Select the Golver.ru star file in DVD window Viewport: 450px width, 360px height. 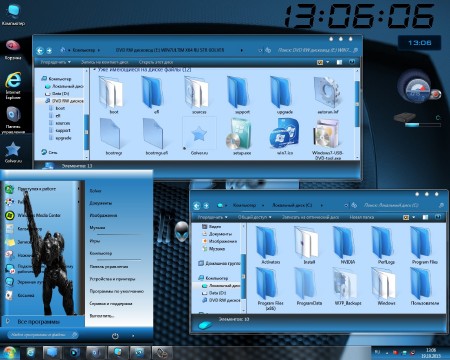pyautogui.click(x=199, y=136)
